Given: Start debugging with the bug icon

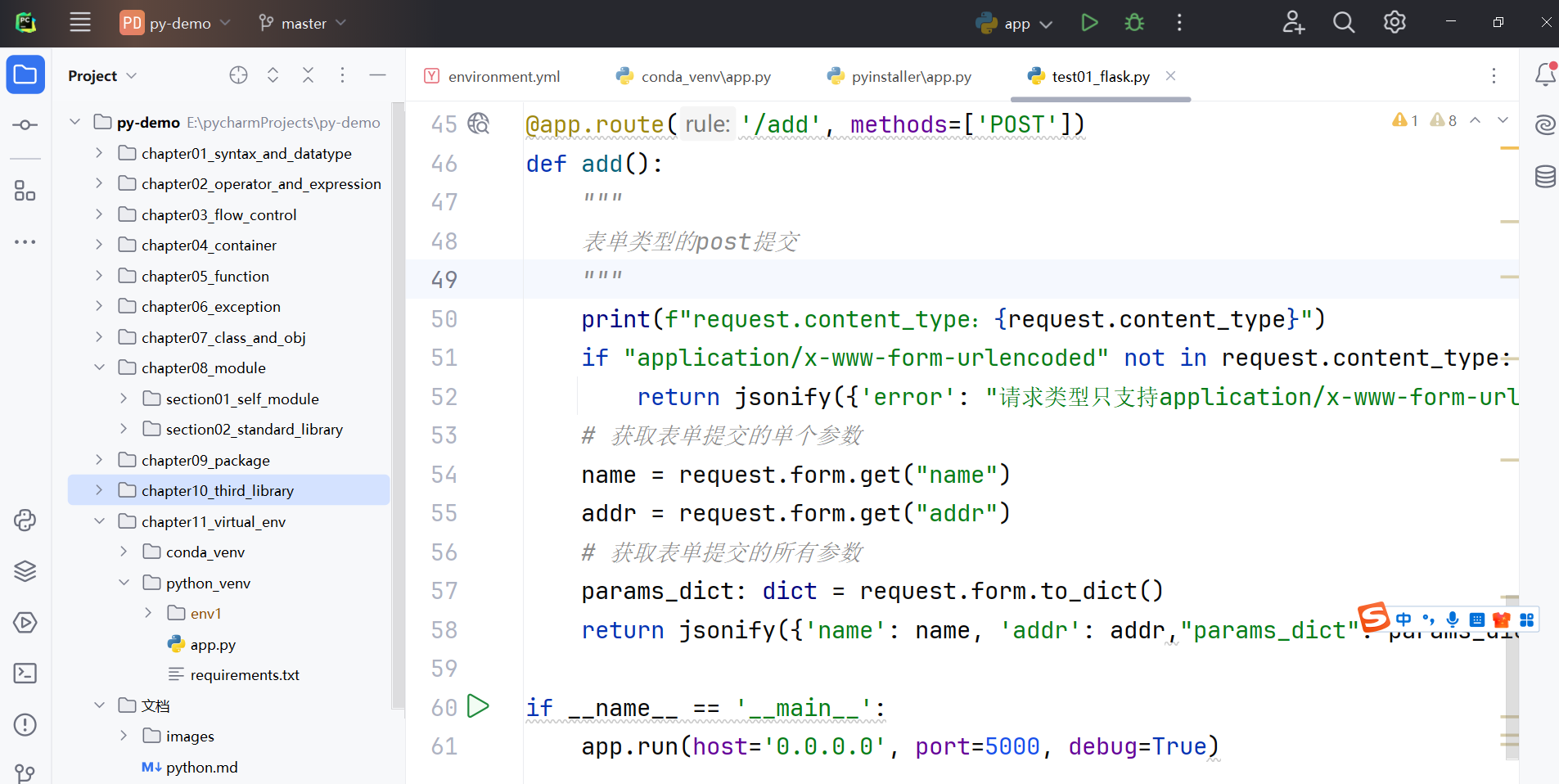Looking at the screenshot, I should pos(1134,23).
